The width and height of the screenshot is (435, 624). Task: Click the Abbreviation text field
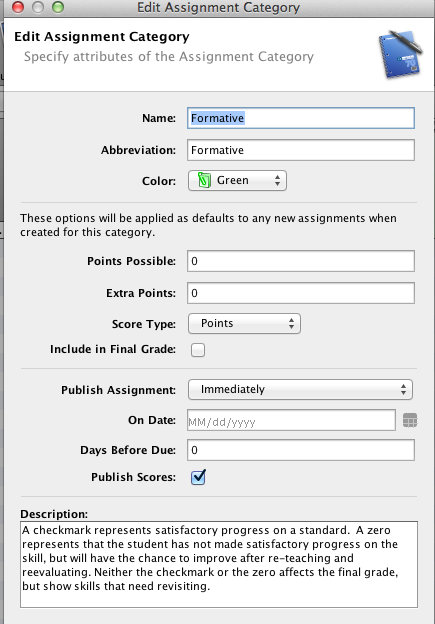301,150
